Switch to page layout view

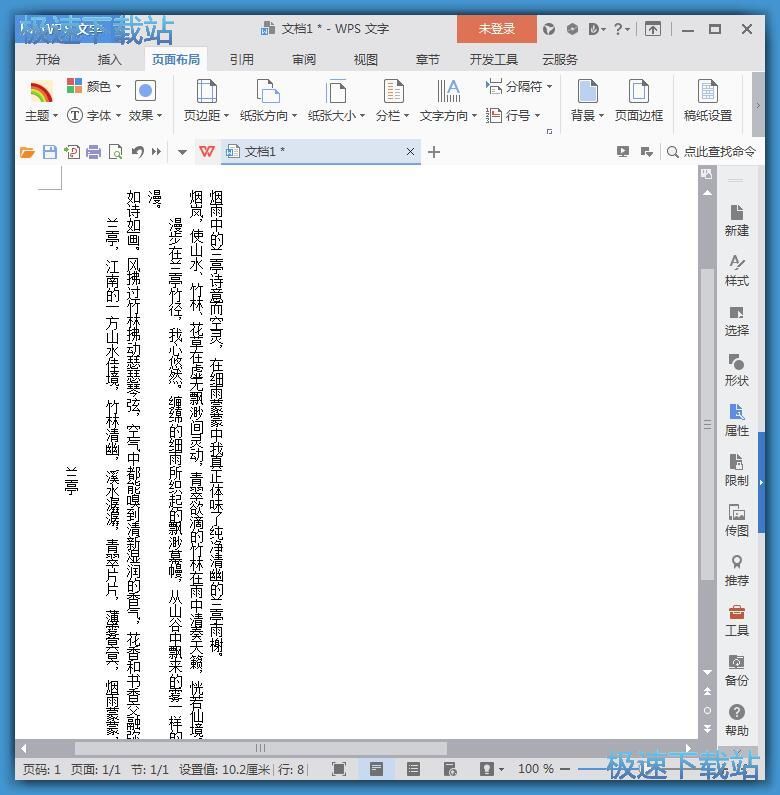(376, 769)
